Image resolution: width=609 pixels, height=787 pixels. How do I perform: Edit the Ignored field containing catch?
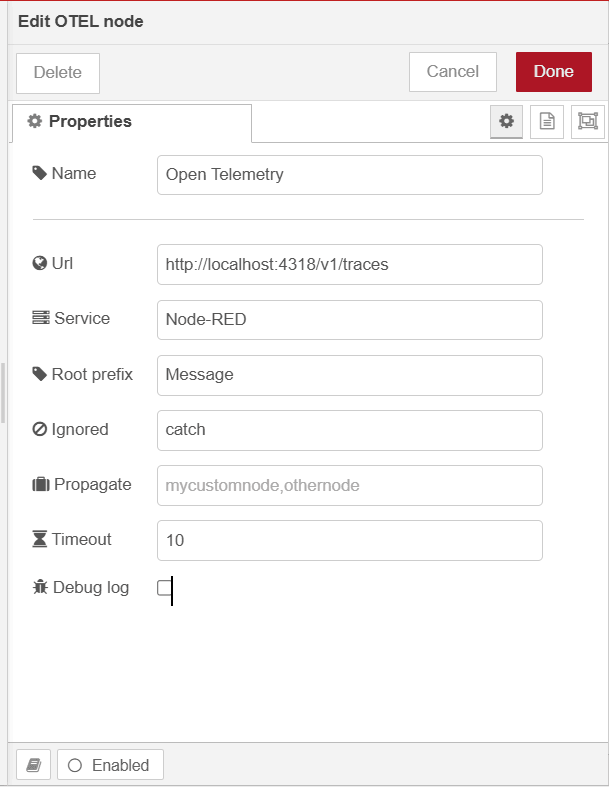[349, 430]
